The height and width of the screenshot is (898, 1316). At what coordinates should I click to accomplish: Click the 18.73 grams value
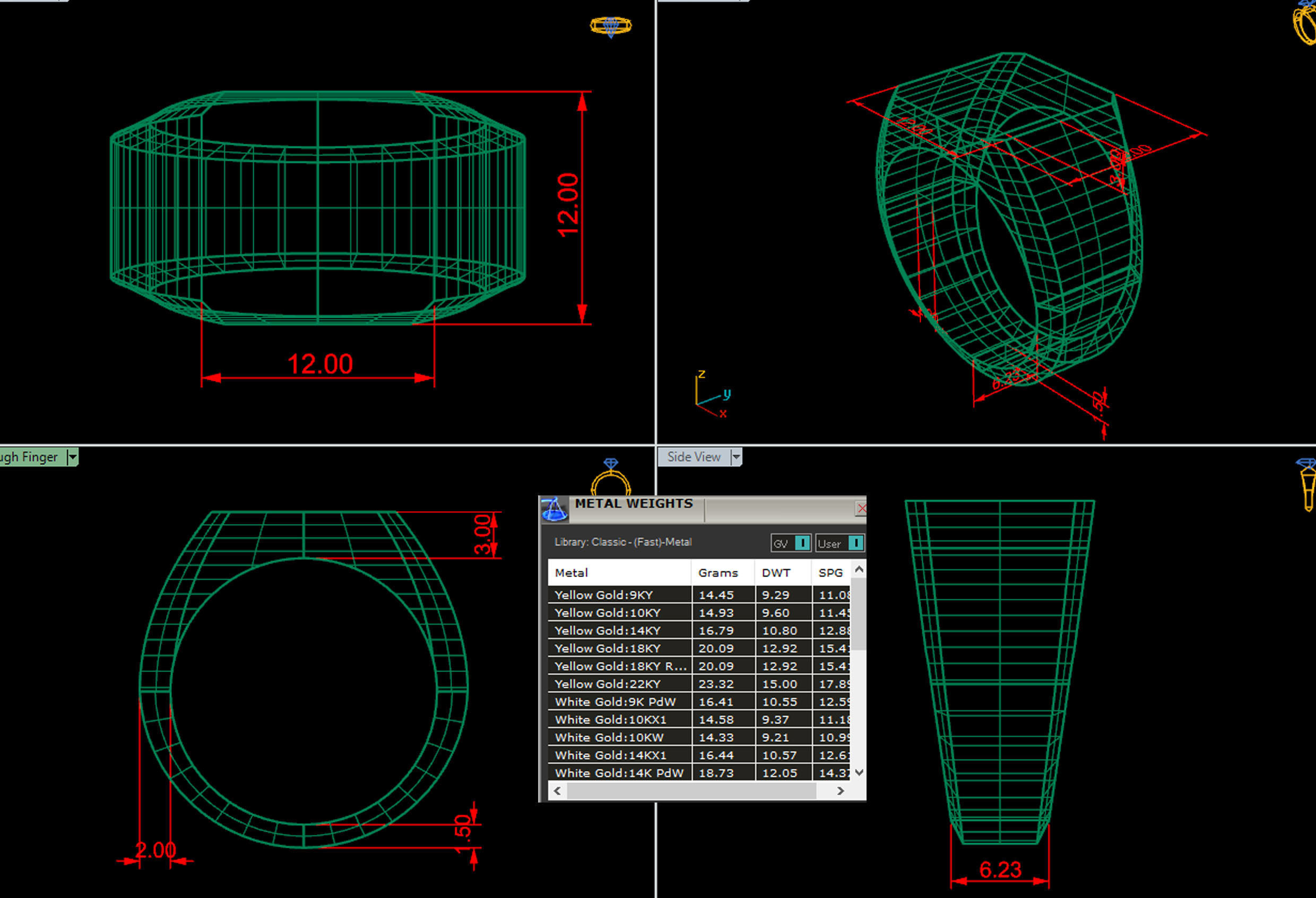(x=716, y=773)
